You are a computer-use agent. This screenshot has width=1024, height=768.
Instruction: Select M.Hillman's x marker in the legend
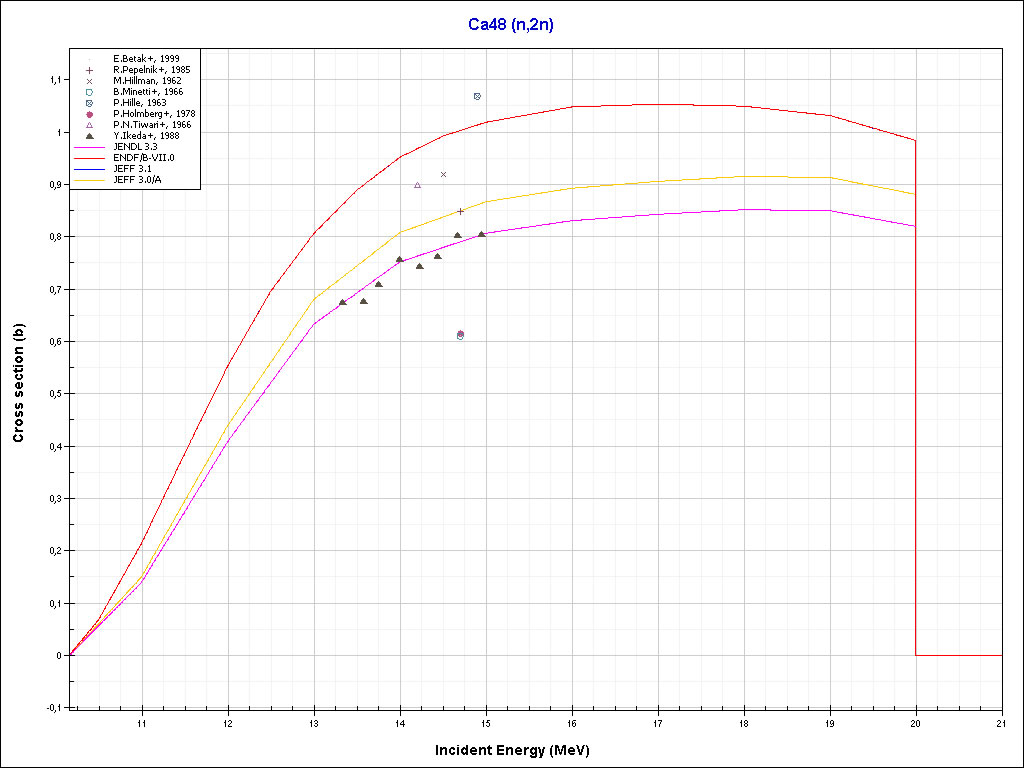[89, 81]
